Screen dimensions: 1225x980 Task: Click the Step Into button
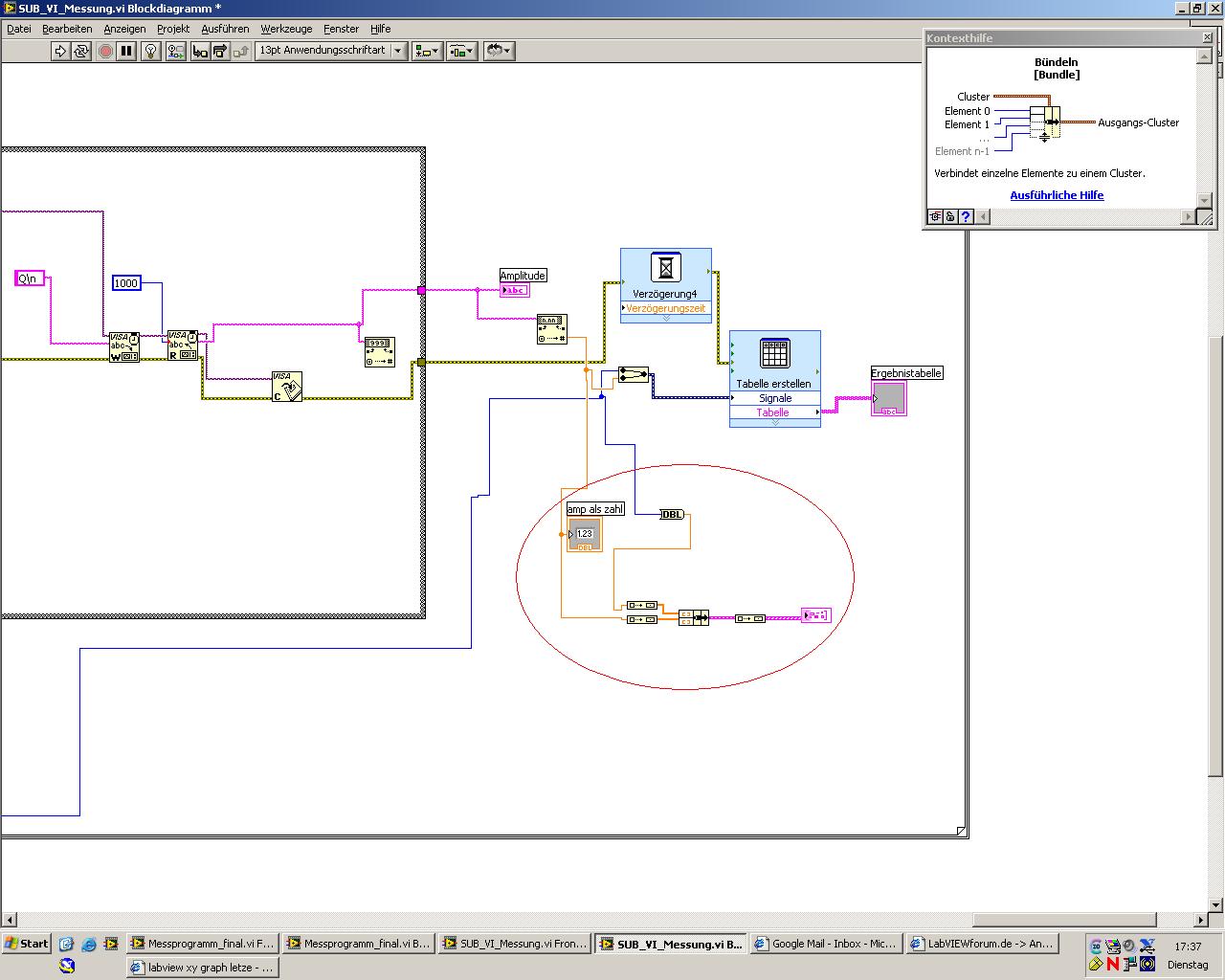click(x=200, y=51)
